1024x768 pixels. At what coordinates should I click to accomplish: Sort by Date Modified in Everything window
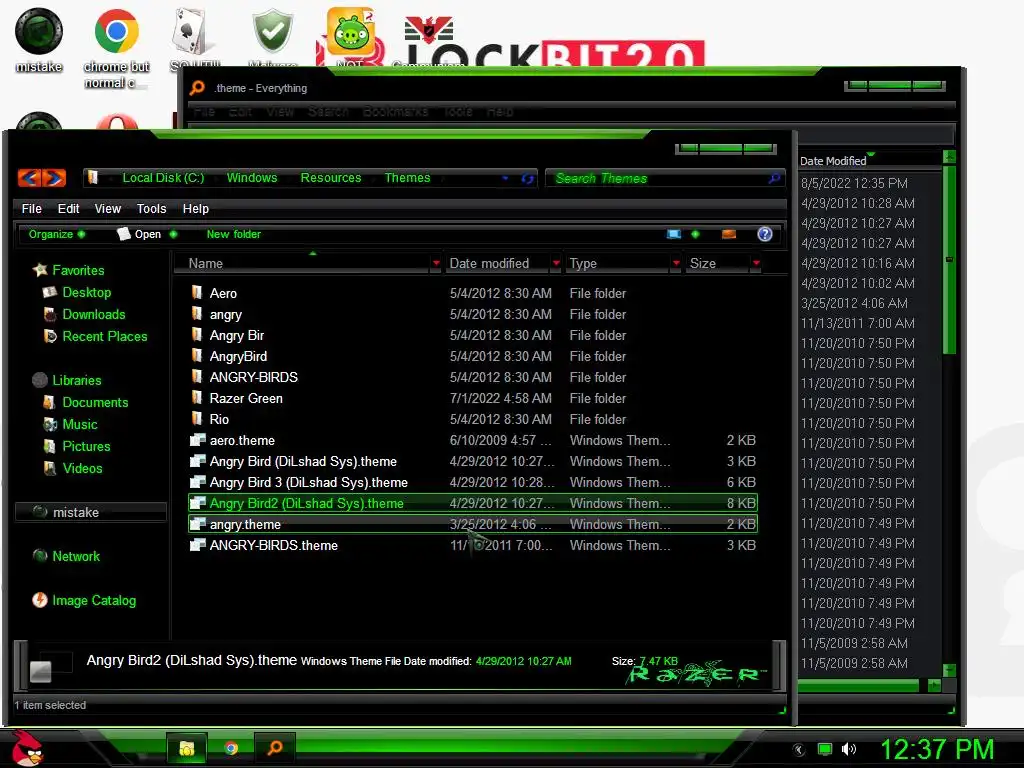[x=833, y=161]
